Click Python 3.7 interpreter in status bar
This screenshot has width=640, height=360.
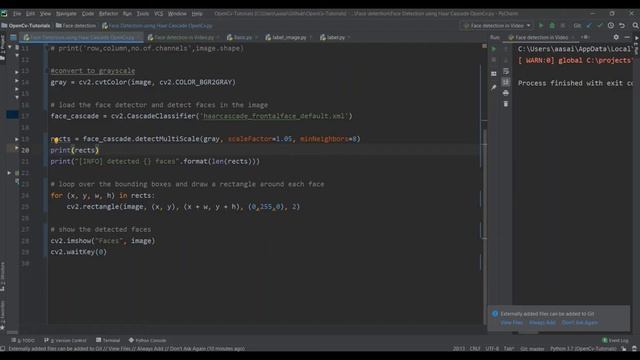click(583, 349)
